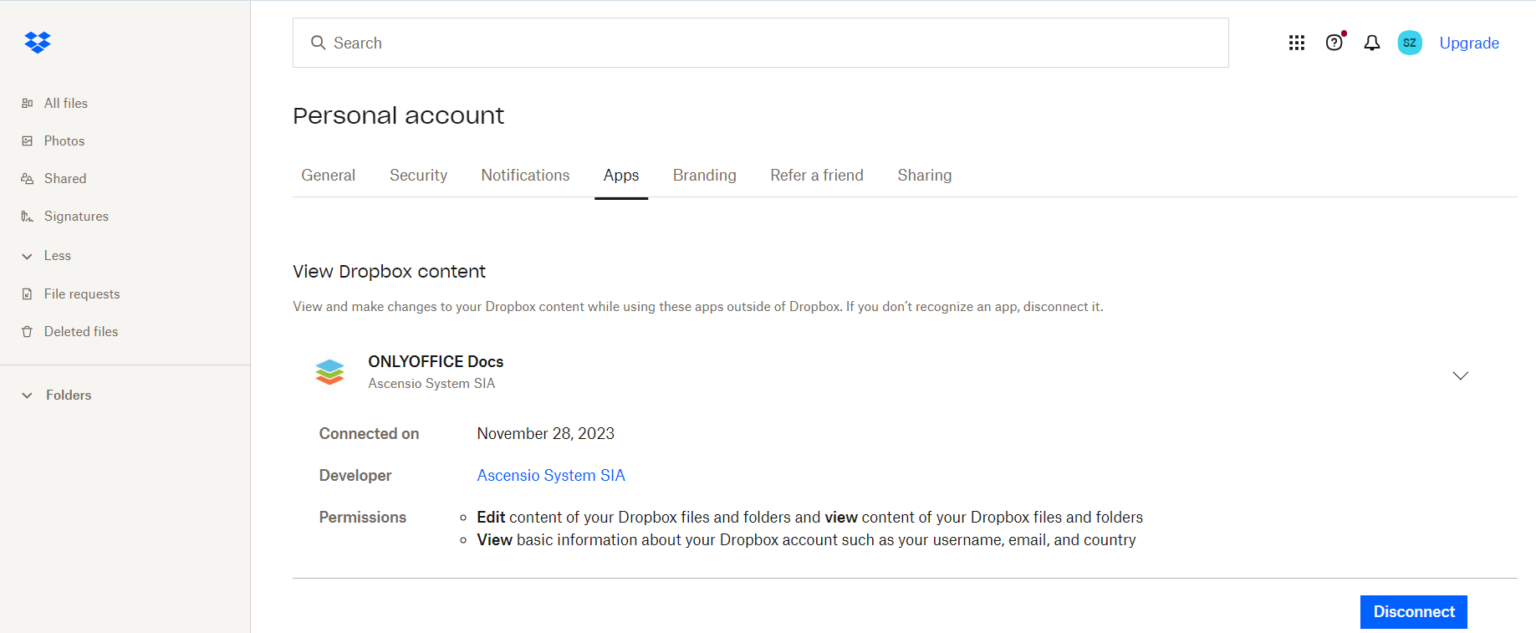1536x633 pixels.
Task: Collapse the Less section in sidebar
Action: coord(27,255)
